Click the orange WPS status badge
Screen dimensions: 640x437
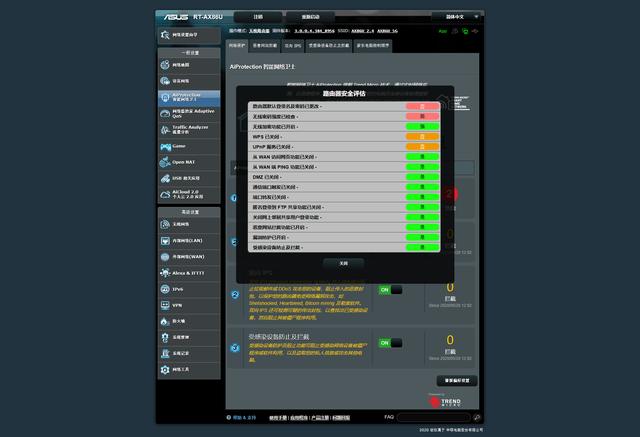tap(422, 137)
